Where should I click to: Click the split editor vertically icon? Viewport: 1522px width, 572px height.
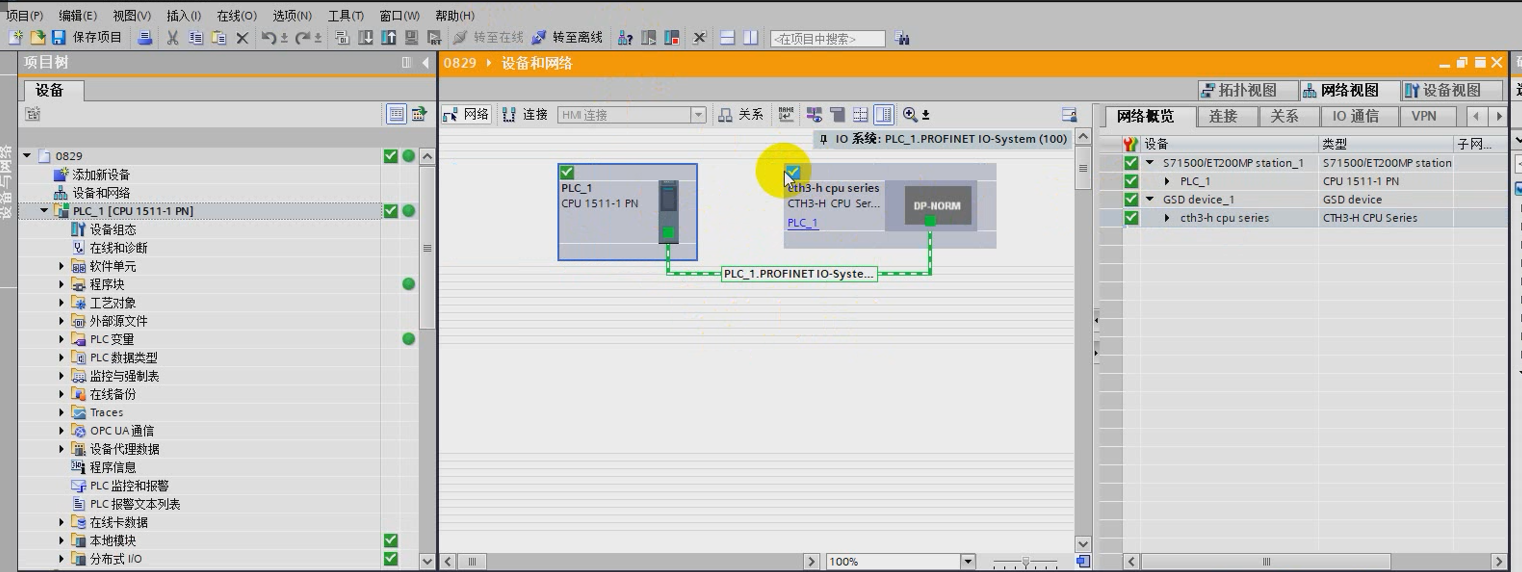coord(751,38)
